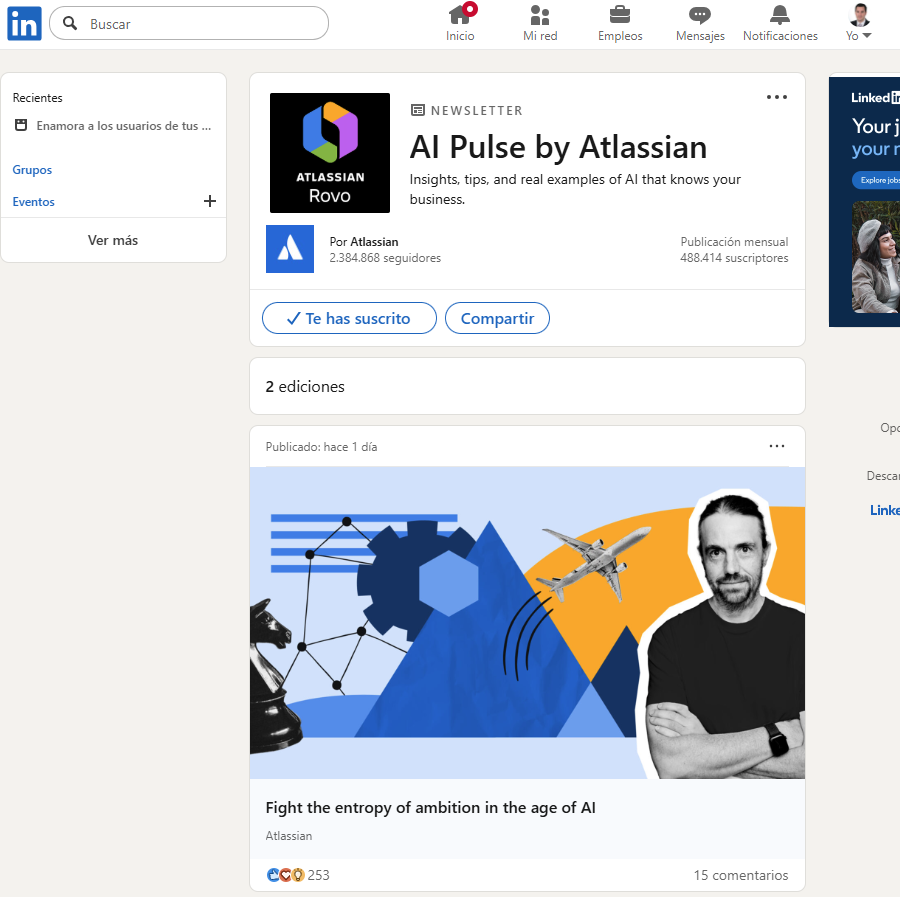The width and height of the screenshot is (900, 897).
Task: Open Fight the entropy of ambition article
Action: 430,807
